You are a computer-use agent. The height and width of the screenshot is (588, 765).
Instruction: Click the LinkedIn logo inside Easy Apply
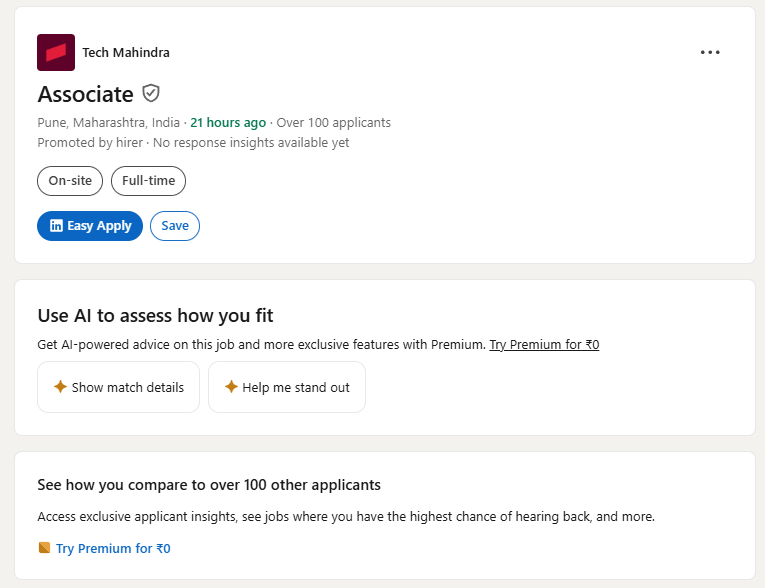(56, 226)
